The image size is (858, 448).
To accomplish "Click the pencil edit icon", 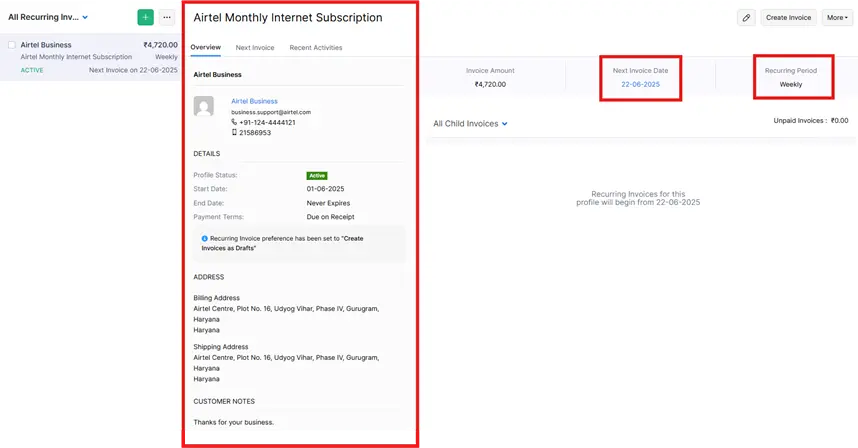I will click(746, 18).
